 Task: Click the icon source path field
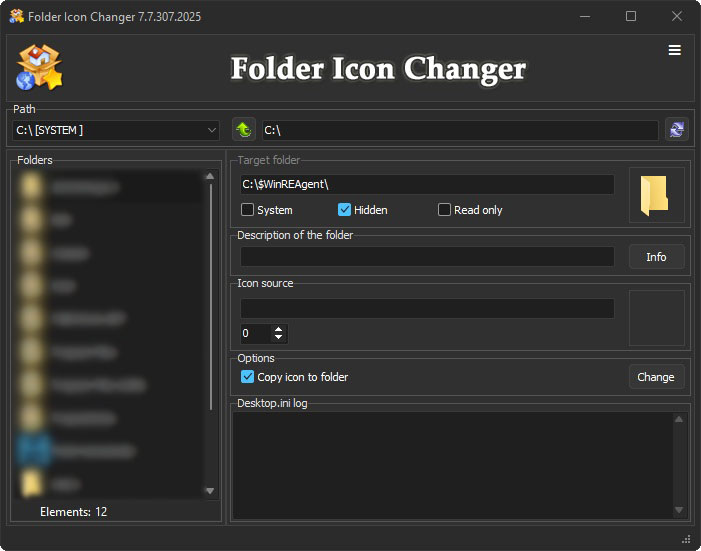point(427,309)
